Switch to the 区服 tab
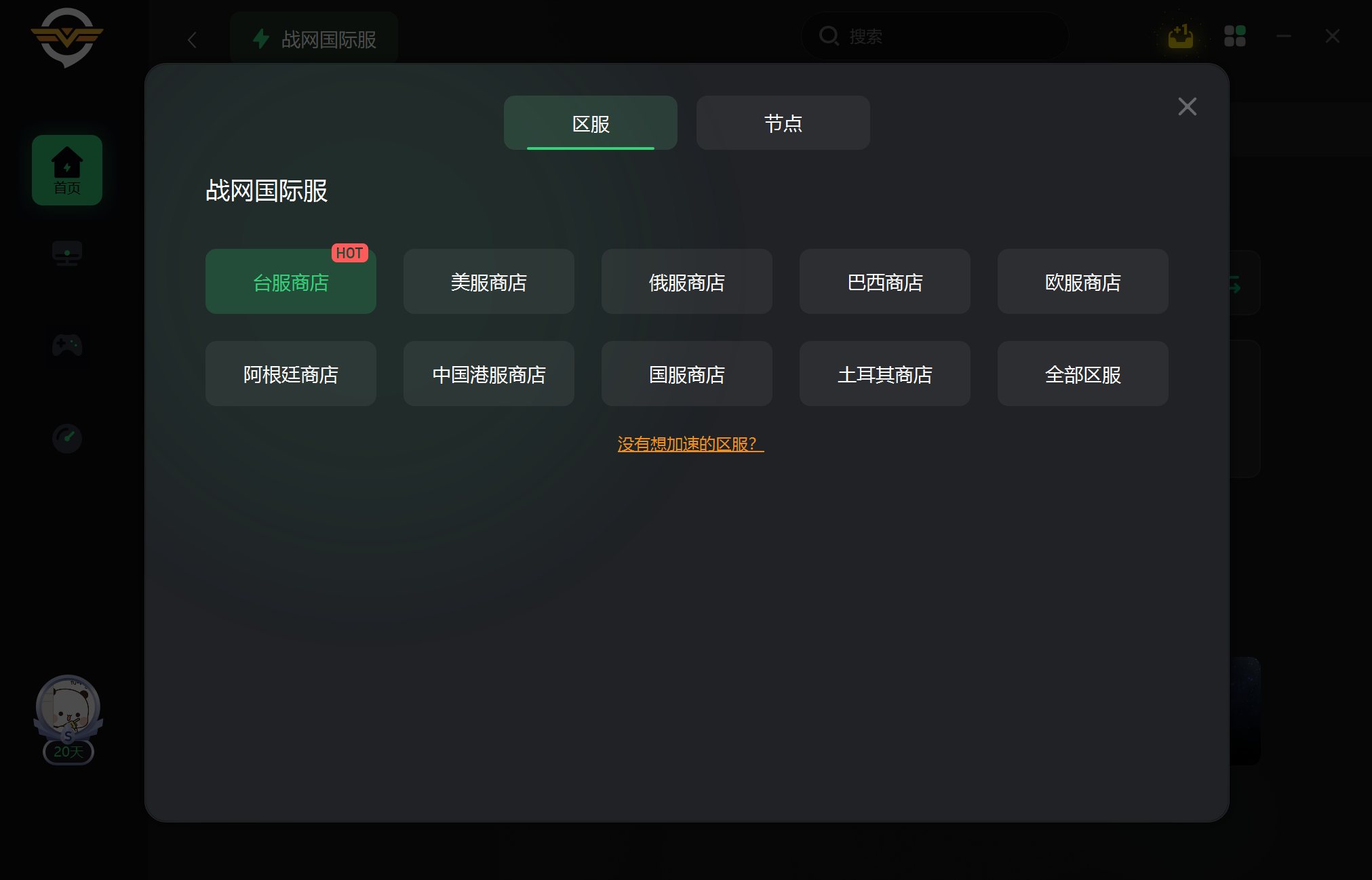Viewport: 1372px width, 880px height. coord(591,123)
